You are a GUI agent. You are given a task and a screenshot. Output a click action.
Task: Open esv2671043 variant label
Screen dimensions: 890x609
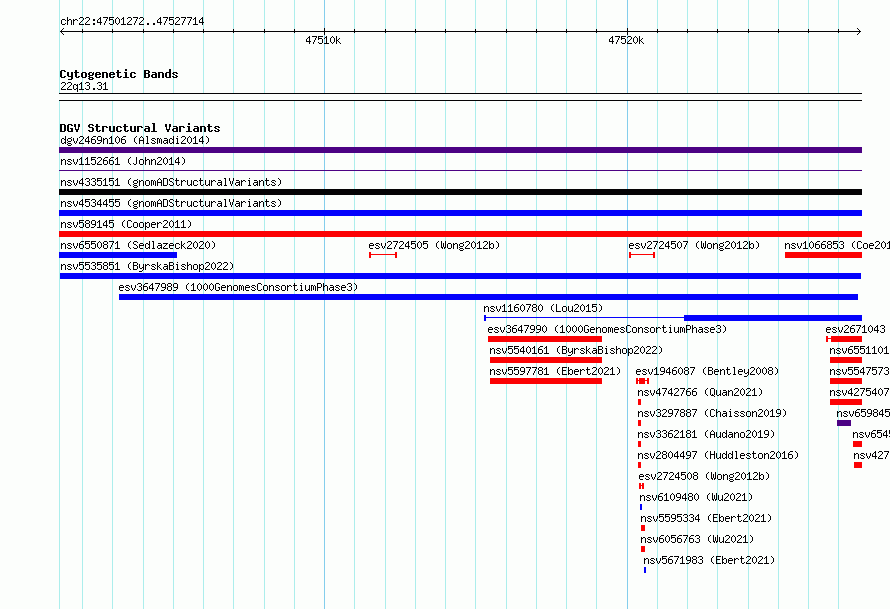pos(855,329)
